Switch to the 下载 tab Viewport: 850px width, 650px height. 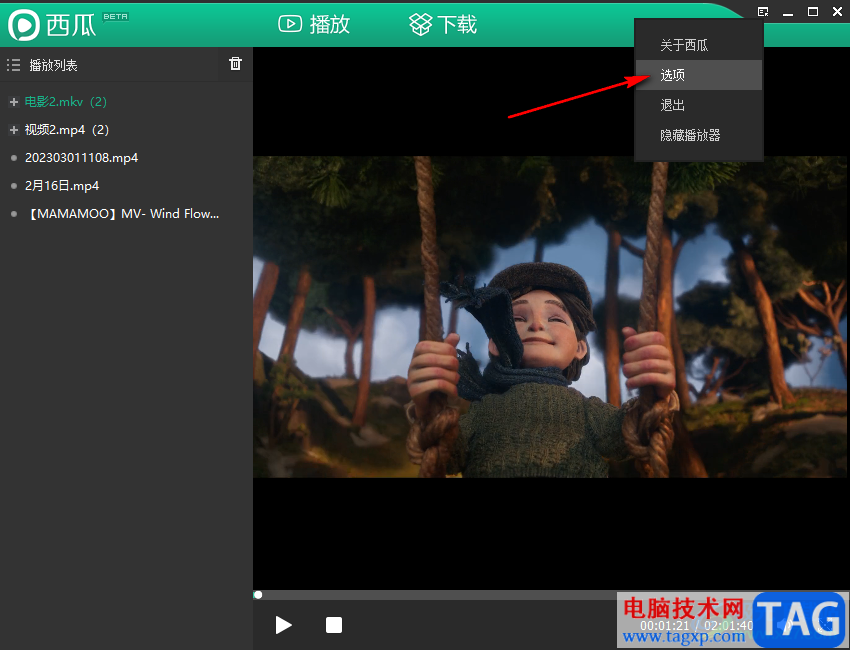click(443, 24)
